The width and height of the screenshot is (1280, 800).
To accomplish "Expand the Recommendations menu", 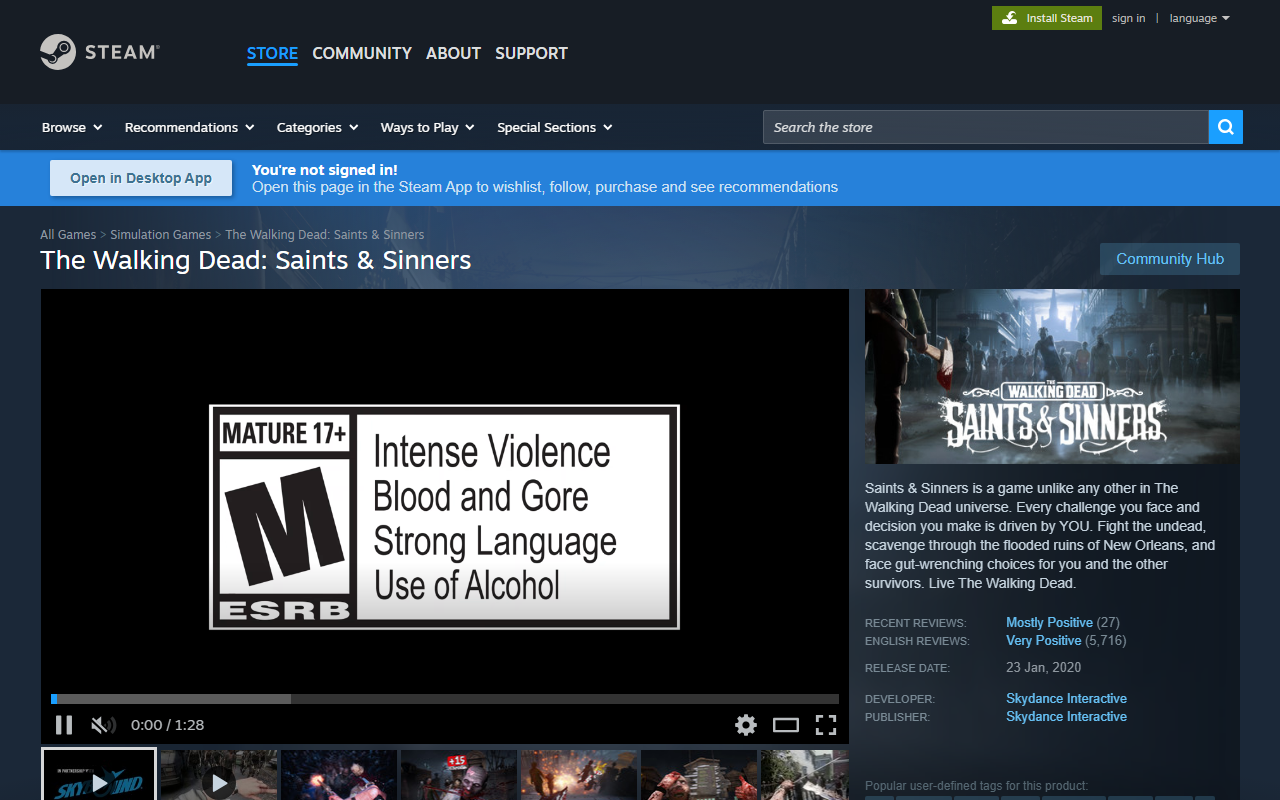I will pyautogui.click(x=189, y=127).
